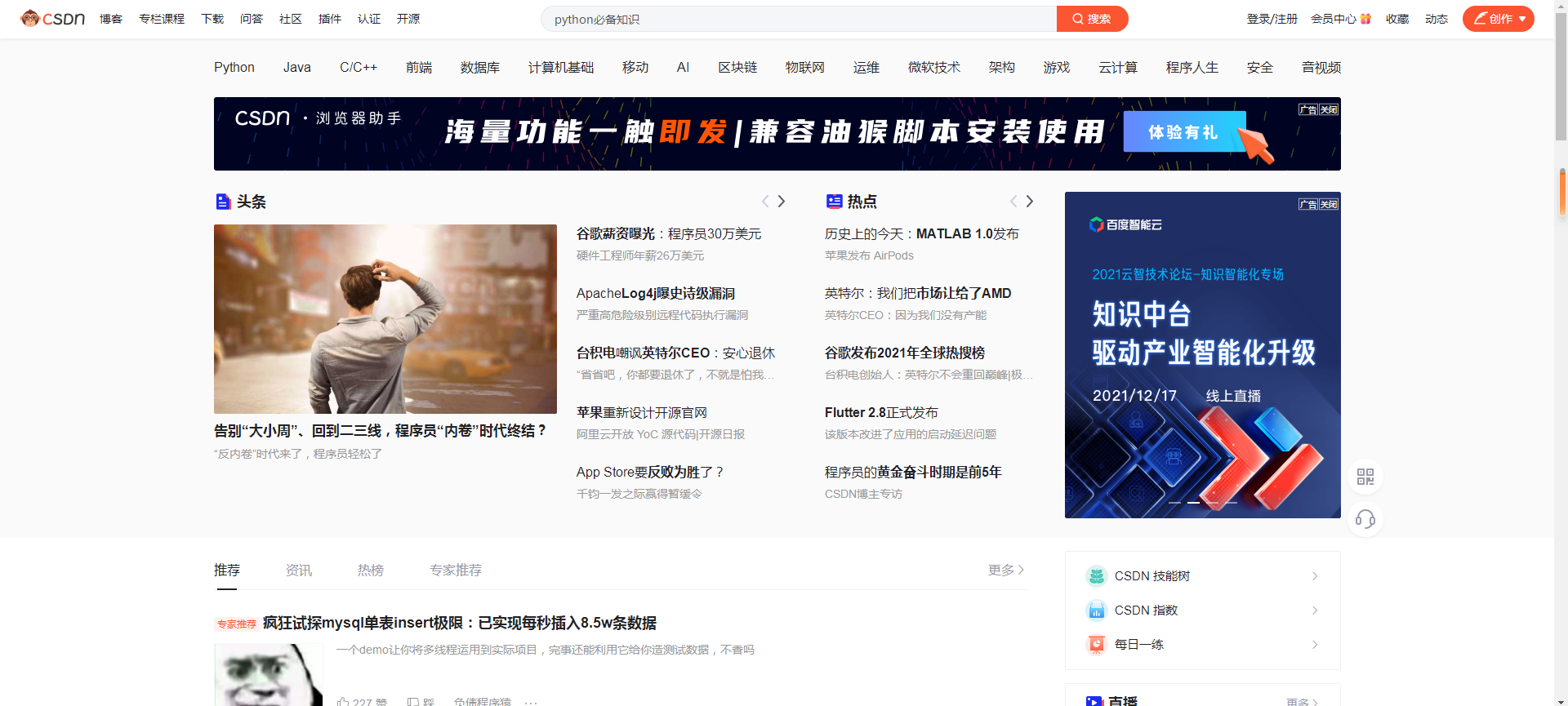This screenshot has height=706, width=1568.
Task: Expand 每日一练 row chevron
Action: click(1315, 645)
